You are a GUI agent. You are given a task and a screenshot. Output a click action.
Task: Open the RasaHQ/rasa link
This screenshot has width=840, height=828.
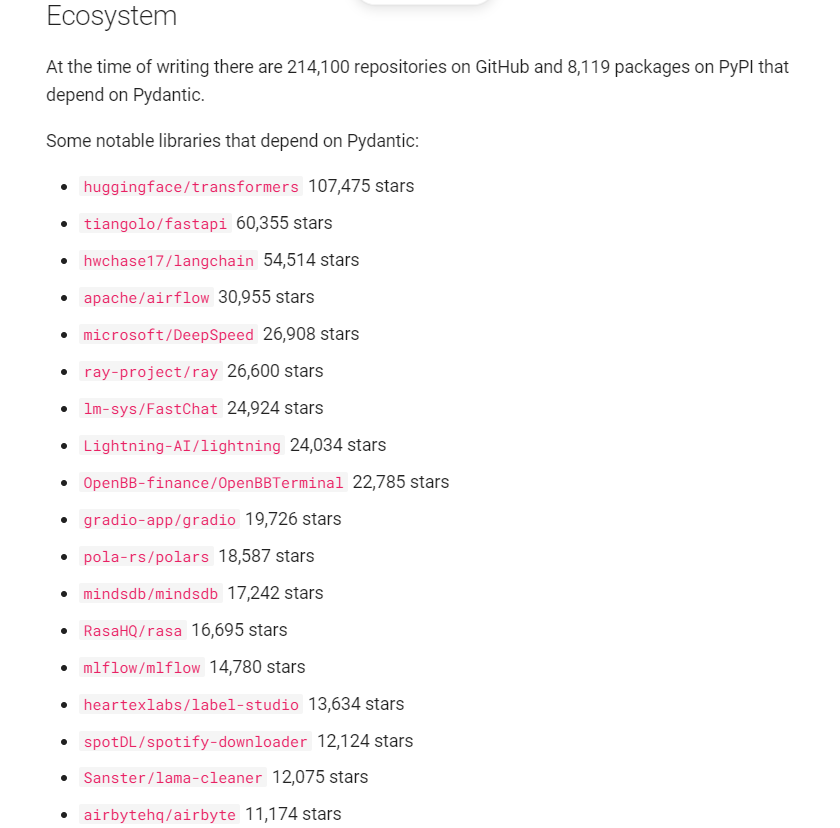pyautogui.click(x=133, y=631)
